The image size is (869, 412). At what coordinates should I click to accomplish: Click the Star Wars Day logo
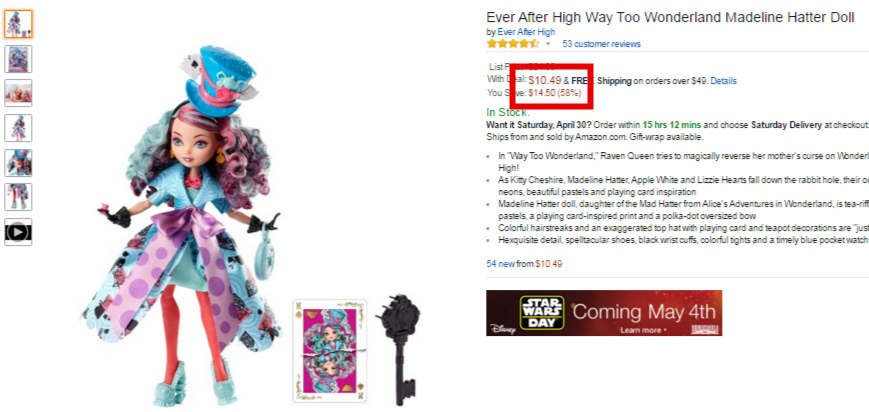(x=541, y=312)
